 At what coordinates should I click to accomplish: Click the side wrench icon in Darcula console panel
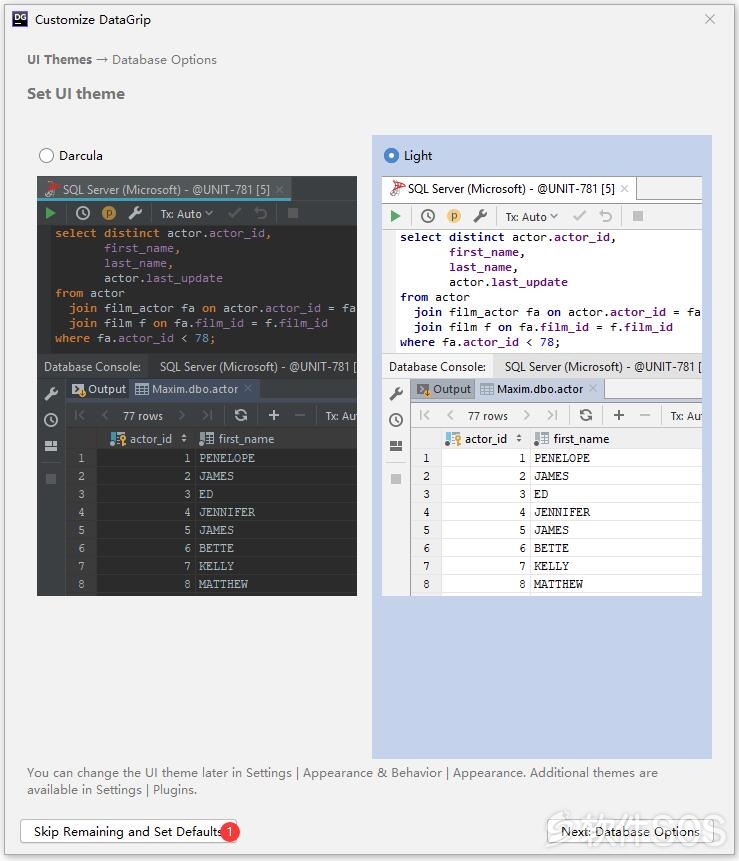tap(51, 393)
